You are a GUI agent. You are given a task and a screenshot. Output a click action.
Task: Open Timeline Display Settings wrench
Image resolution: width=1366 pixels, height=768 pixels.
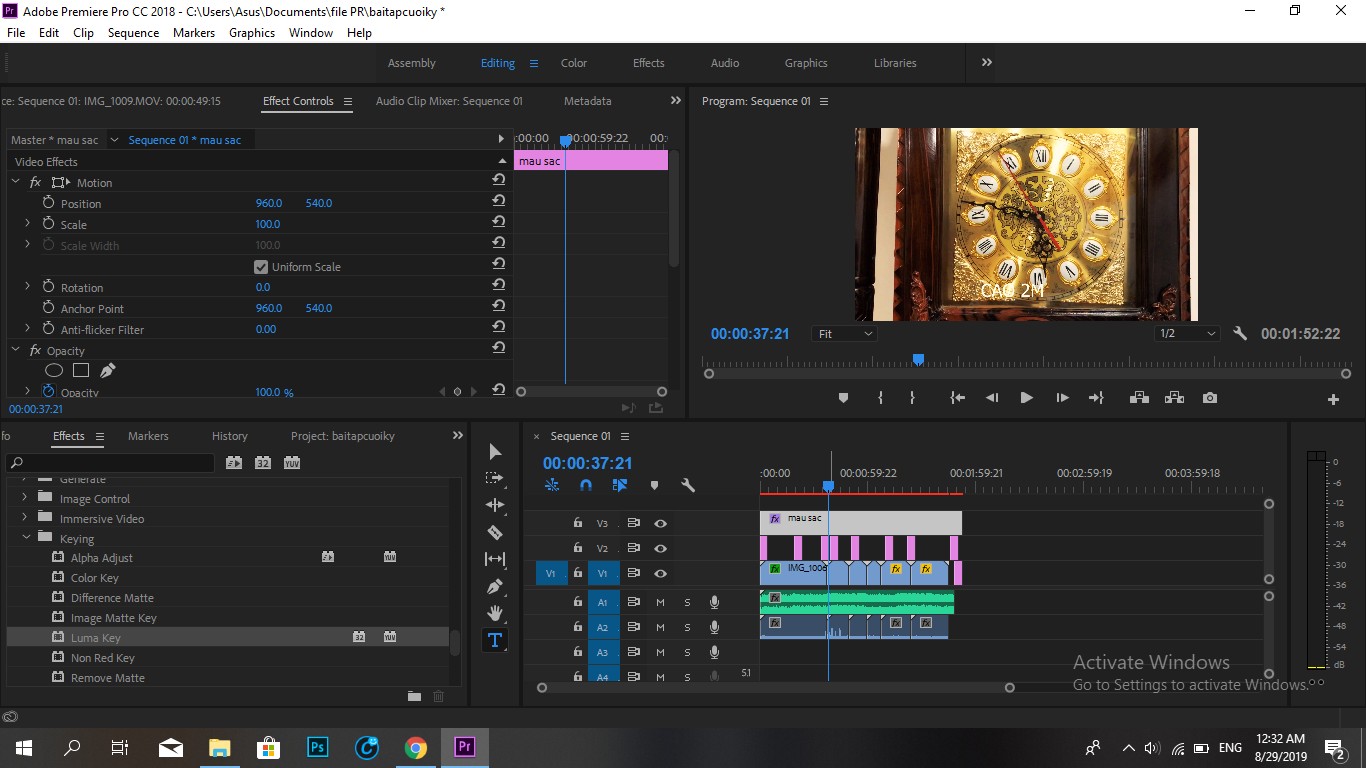[x=688, y=485]
